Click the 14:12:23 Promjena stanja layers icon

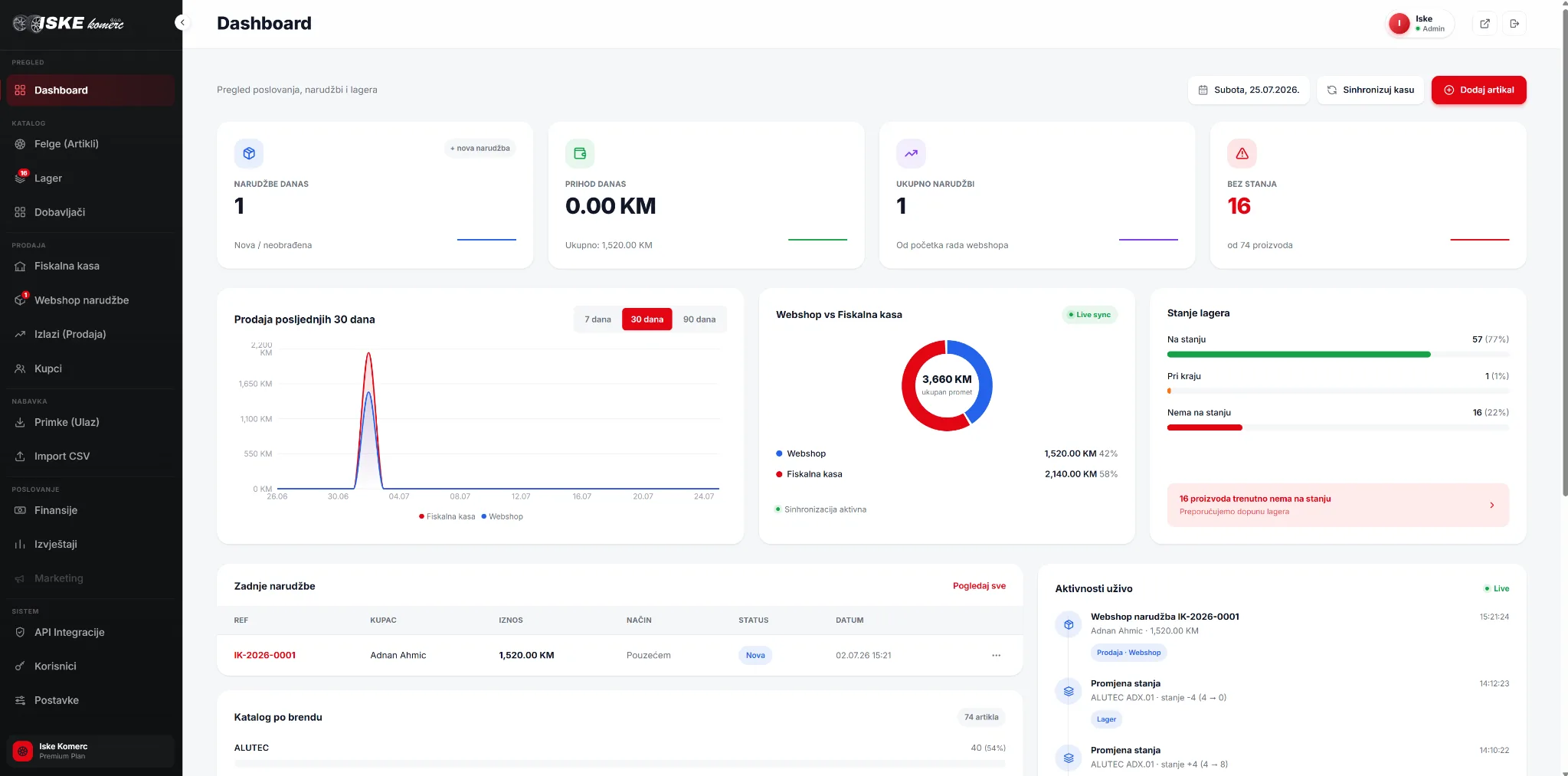pos(1069,691)
